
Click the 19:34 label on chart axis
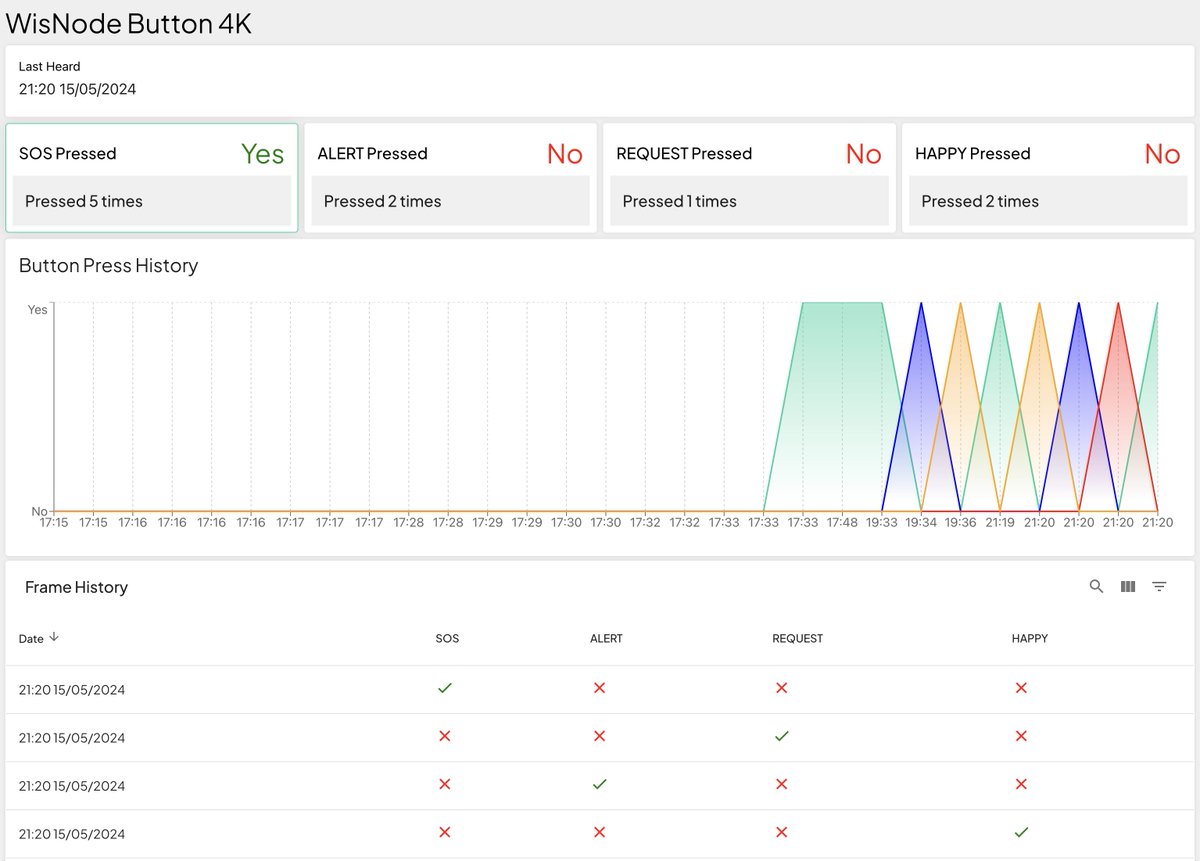(921, 522)
